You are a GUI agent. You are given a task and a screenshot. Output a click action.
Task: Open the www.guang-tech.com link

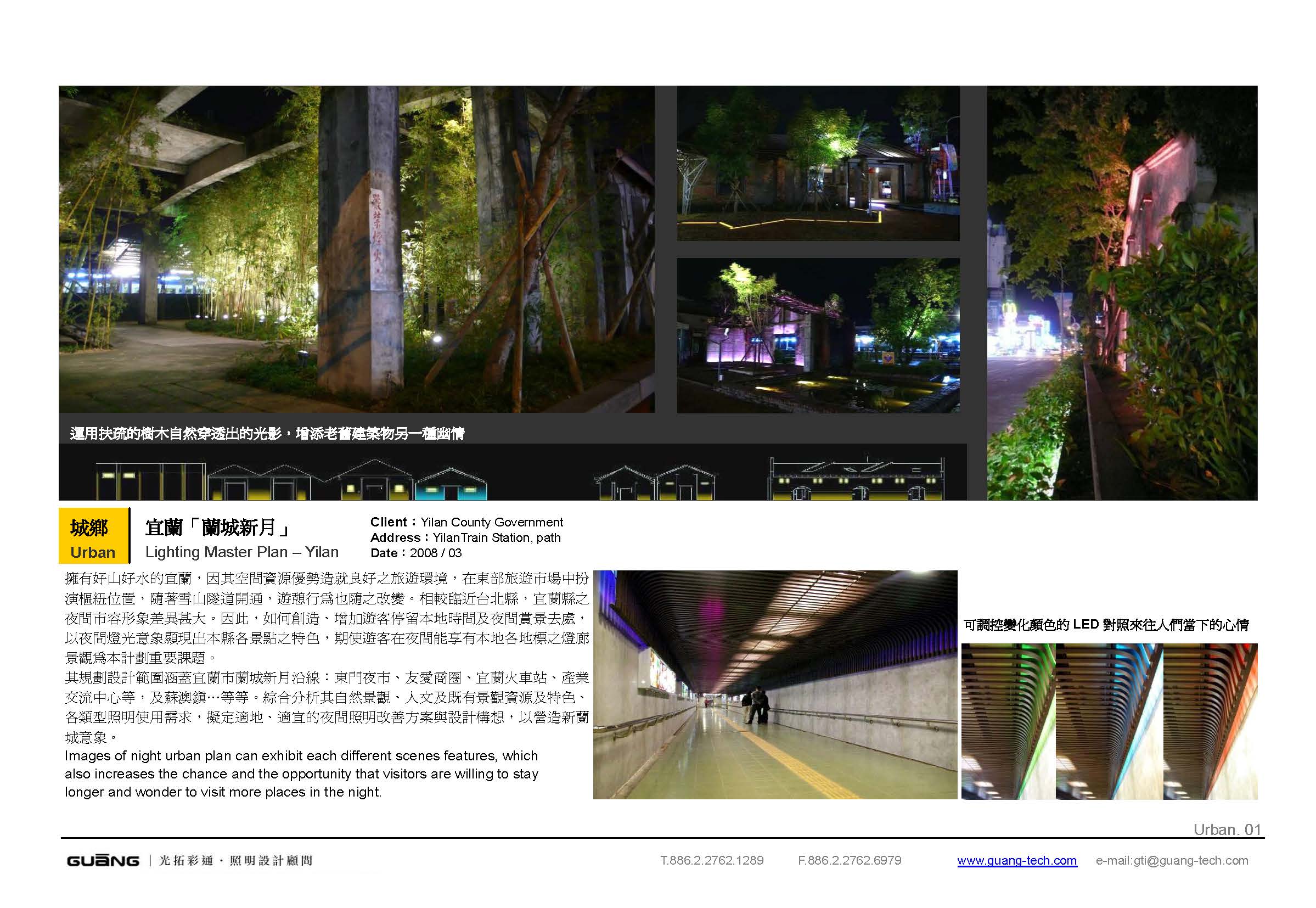click(x=1017, y=860)
